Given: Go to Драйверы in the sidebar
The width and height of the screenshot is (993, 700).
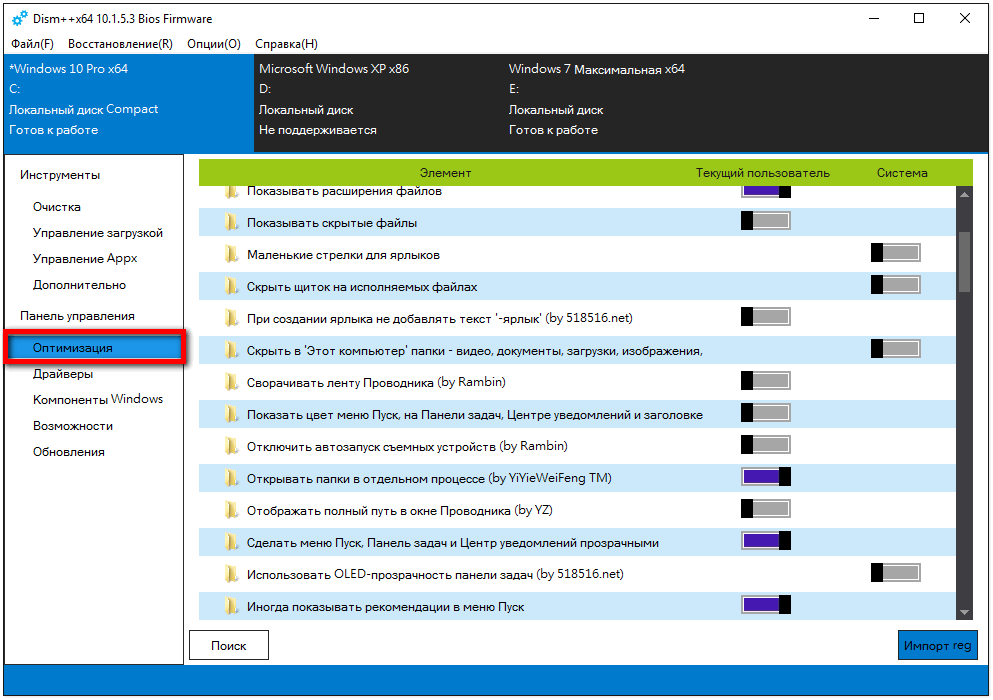Looking at the screenshot, I should (x=63, y=374).
